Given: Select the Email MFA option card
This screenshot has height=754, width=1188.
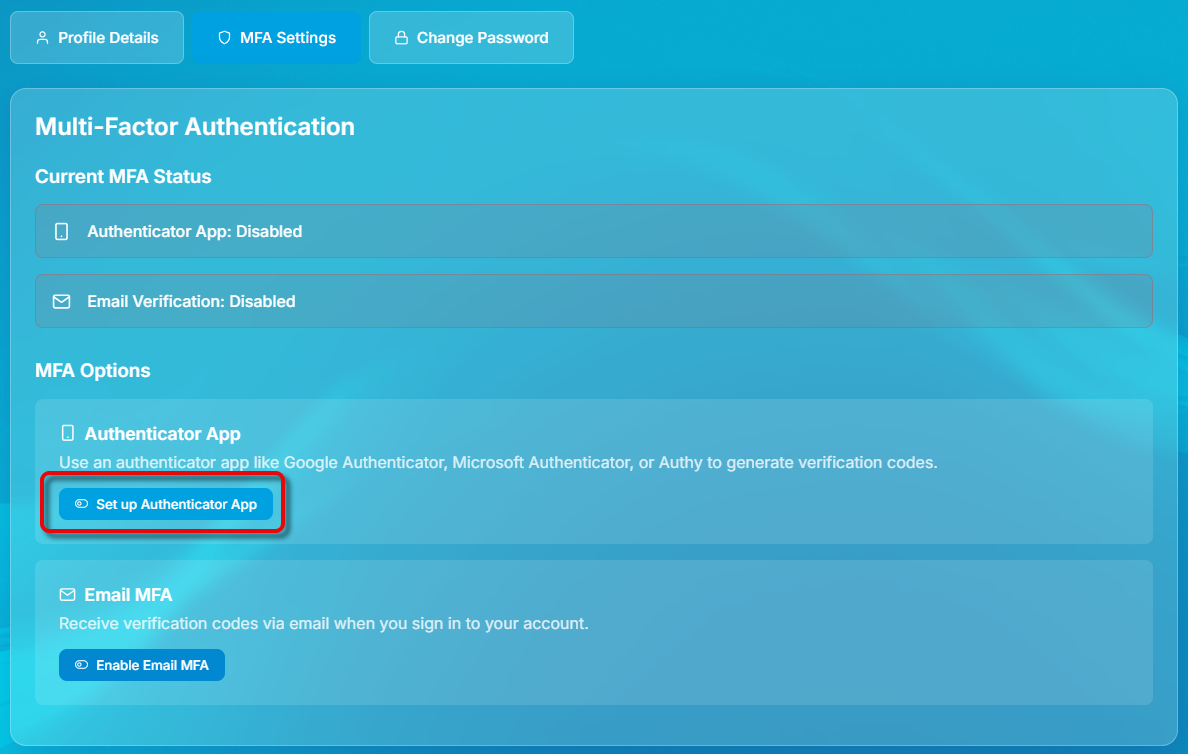Looking at the screenshot, I should (x=594, y=630).
